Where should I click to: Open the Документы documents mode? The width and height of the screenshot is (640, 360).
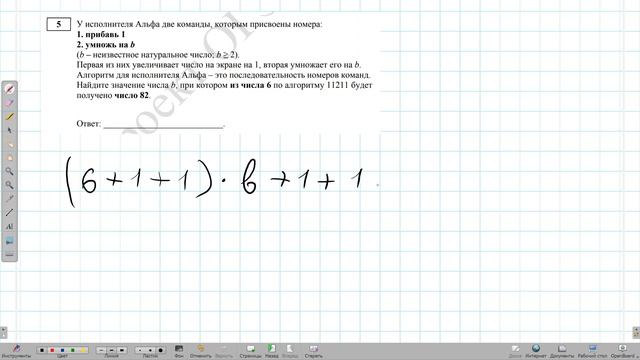pos(562,351)
